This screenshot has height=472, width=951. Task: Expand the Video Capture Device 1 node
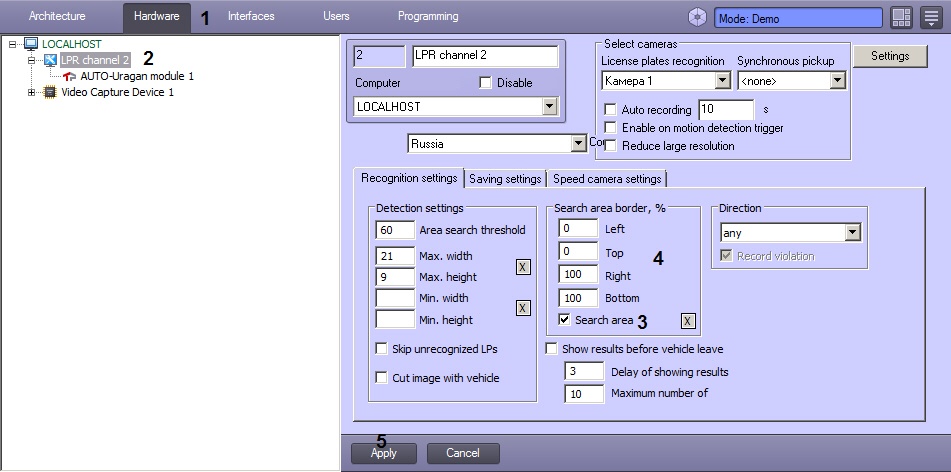pos(32,92)
